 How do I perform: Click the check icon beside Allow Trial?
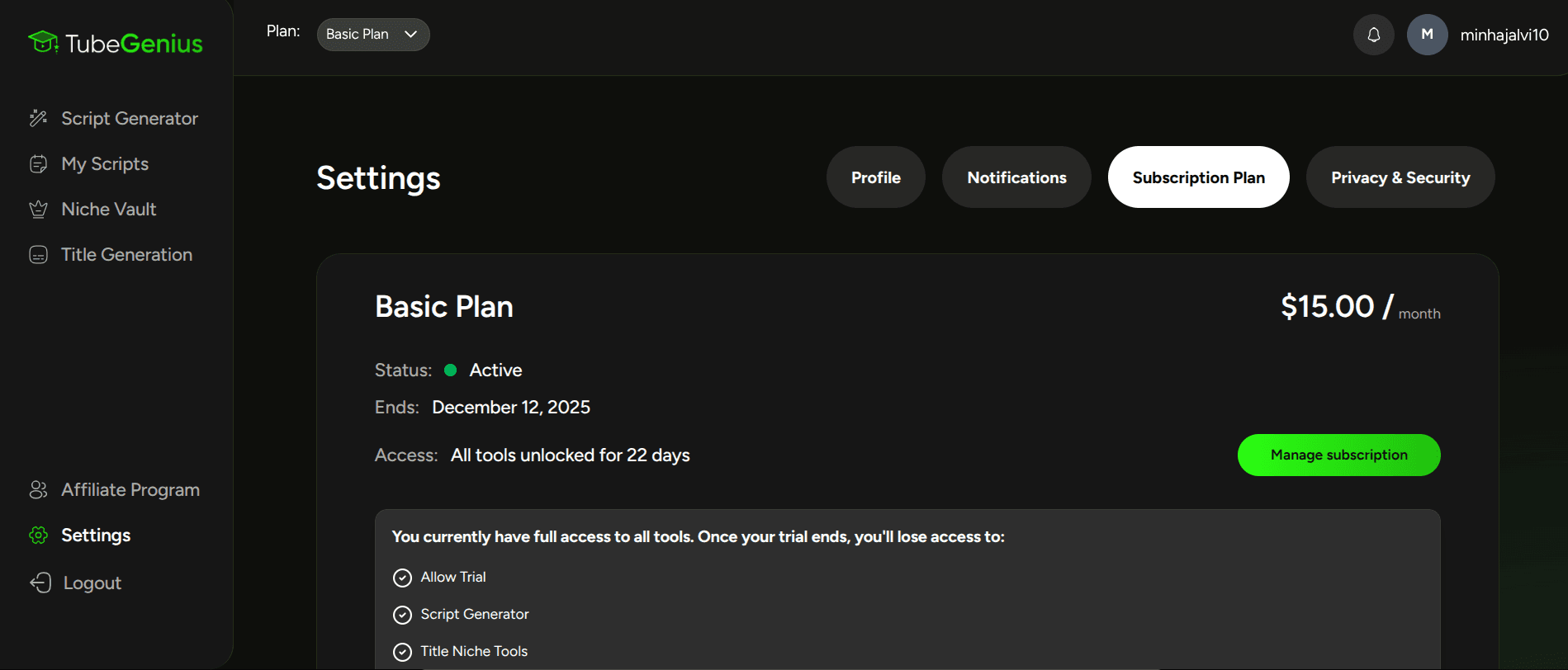[402, 578]
